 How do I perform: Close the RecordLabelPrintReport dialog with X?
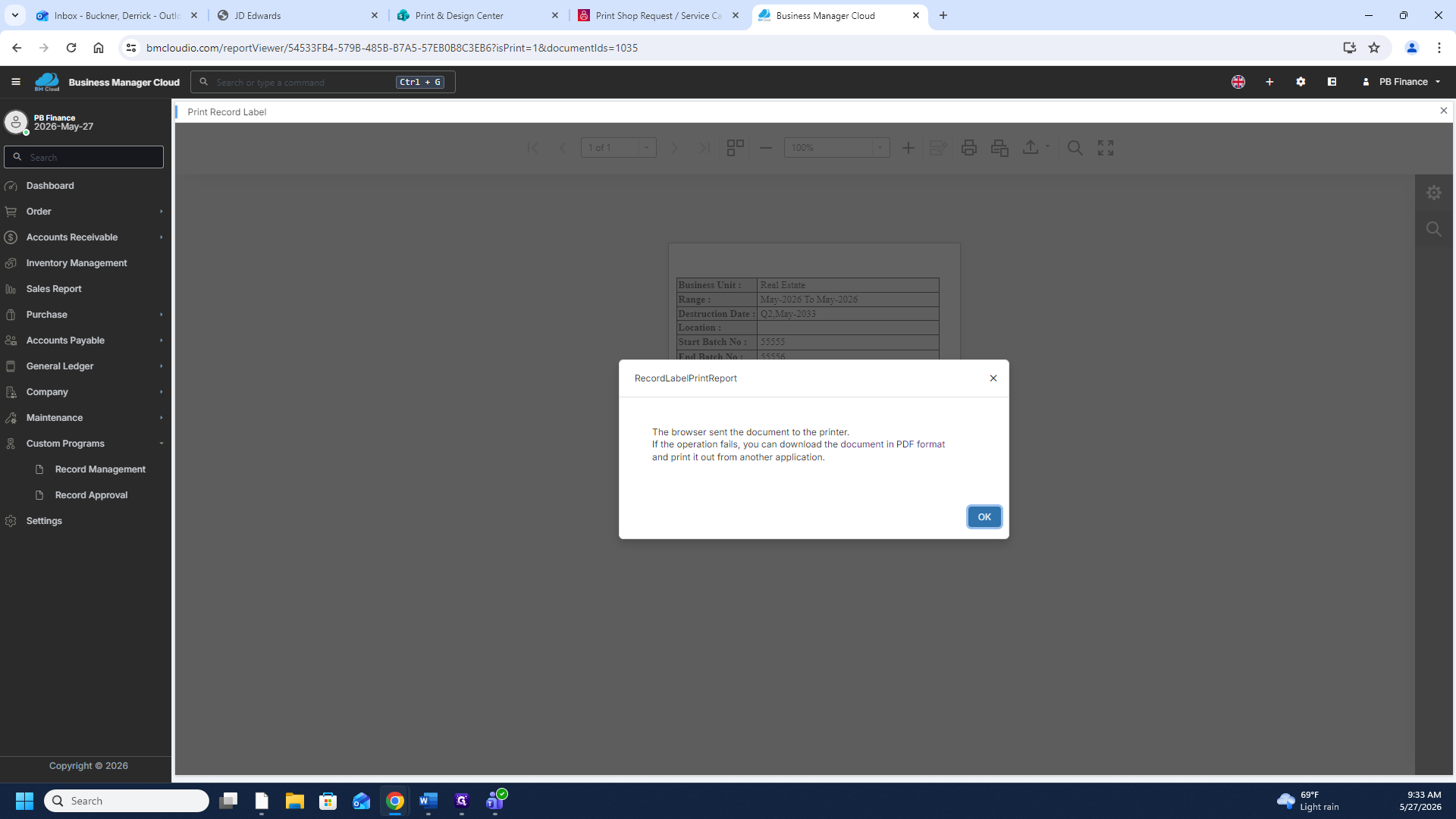pyautogui.click(x=993, y=378)
